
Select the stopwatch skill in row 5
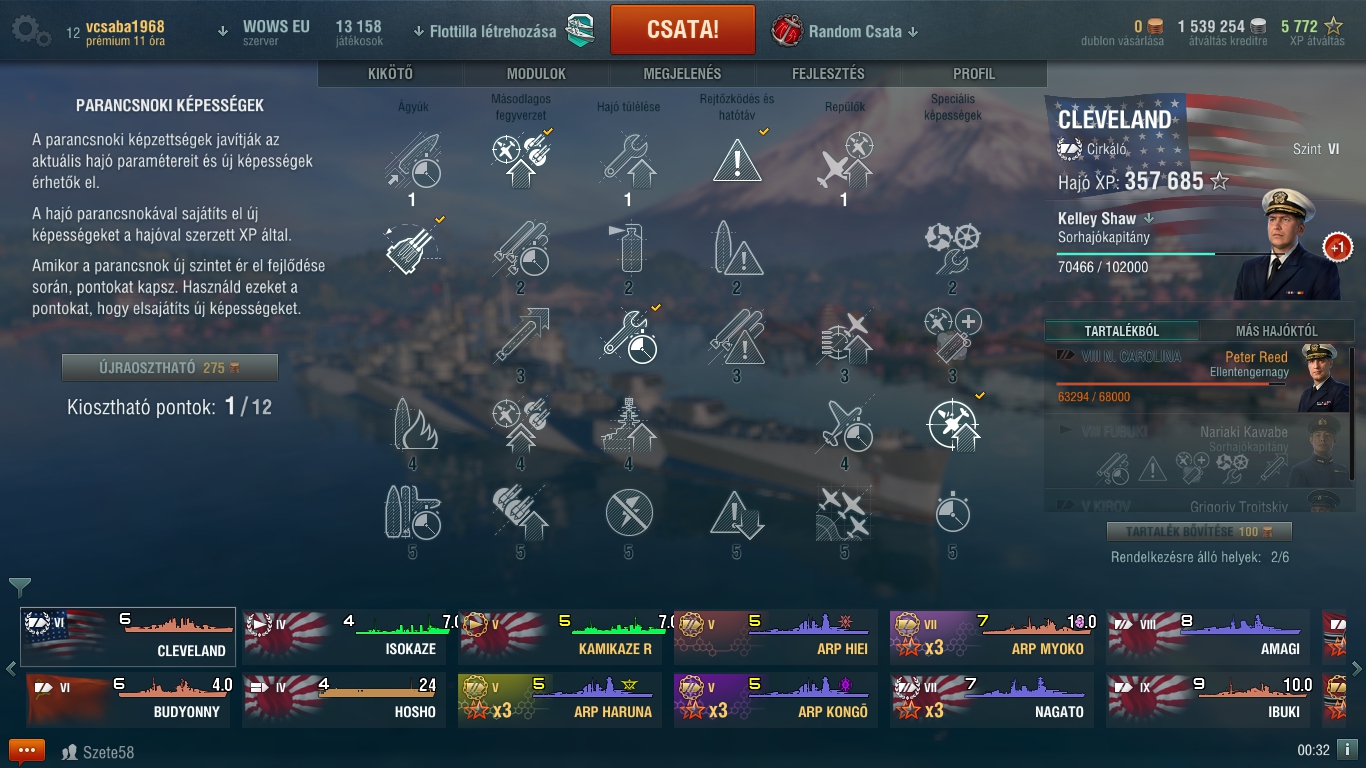952,512
